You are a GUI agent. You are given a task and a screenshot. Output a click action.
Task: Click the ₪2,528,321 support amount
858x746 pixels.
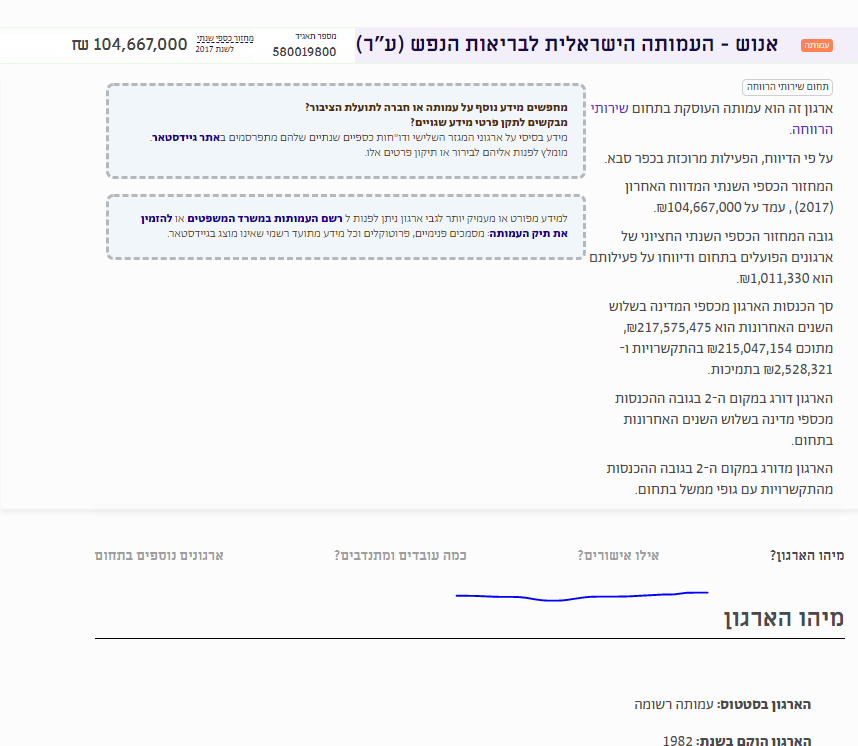[797, 369]
